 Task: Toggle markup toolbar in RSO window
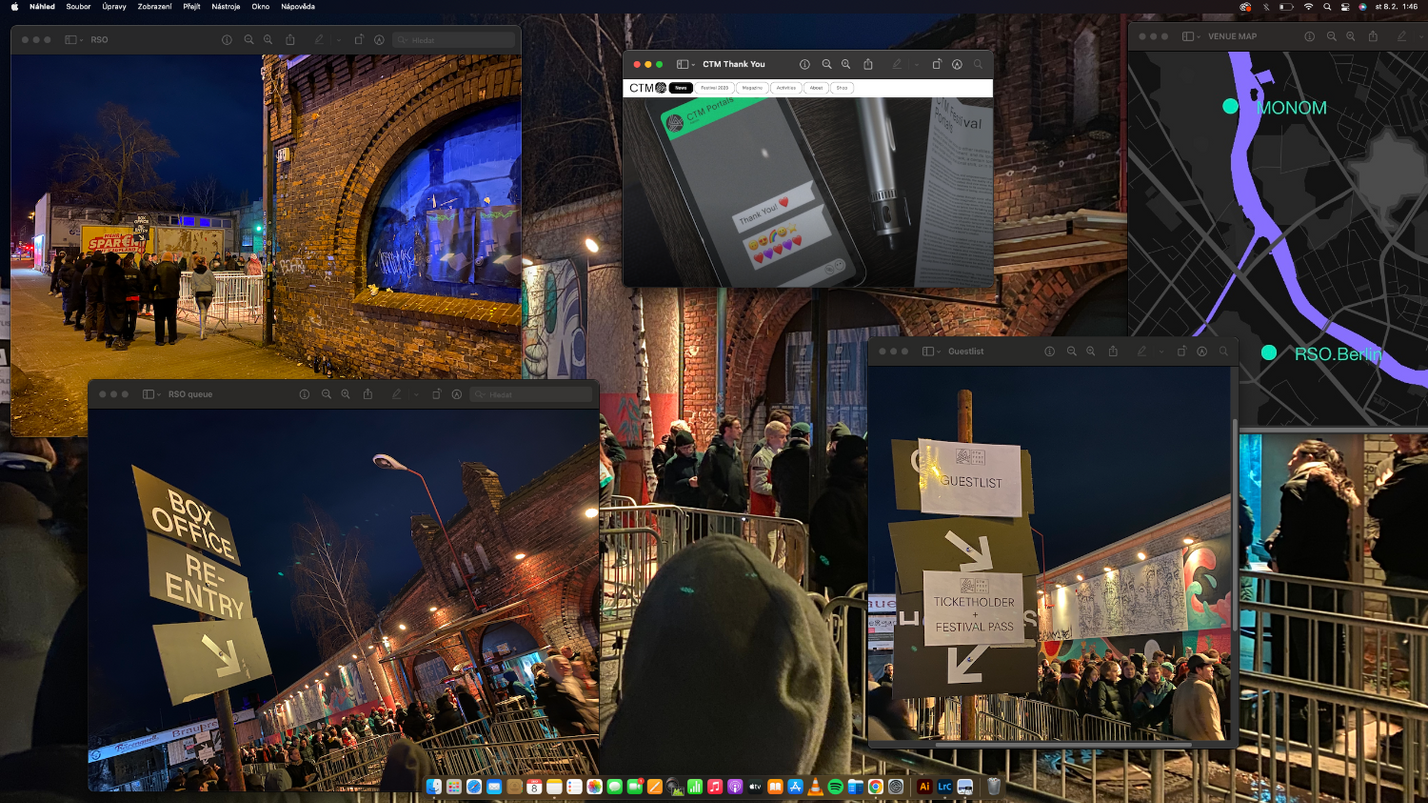click(x=379, y=40)
